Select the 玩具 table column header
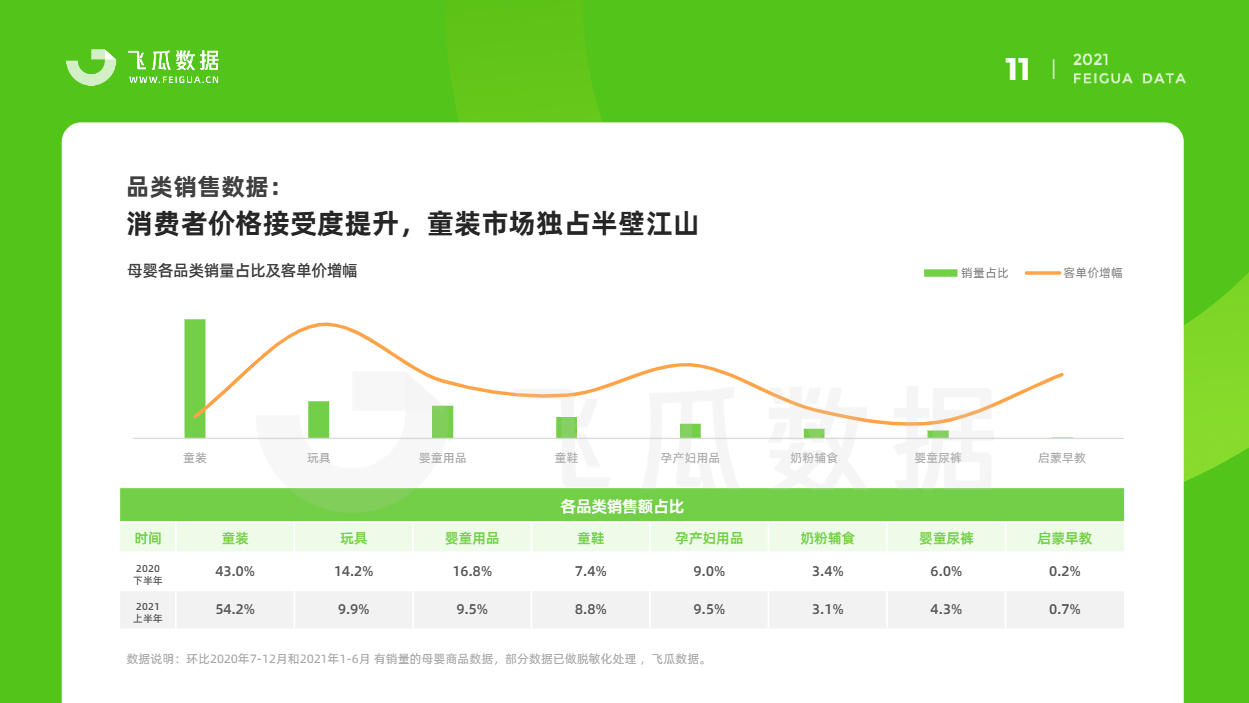Viewport: 1249px width, 703px height. 354,538
